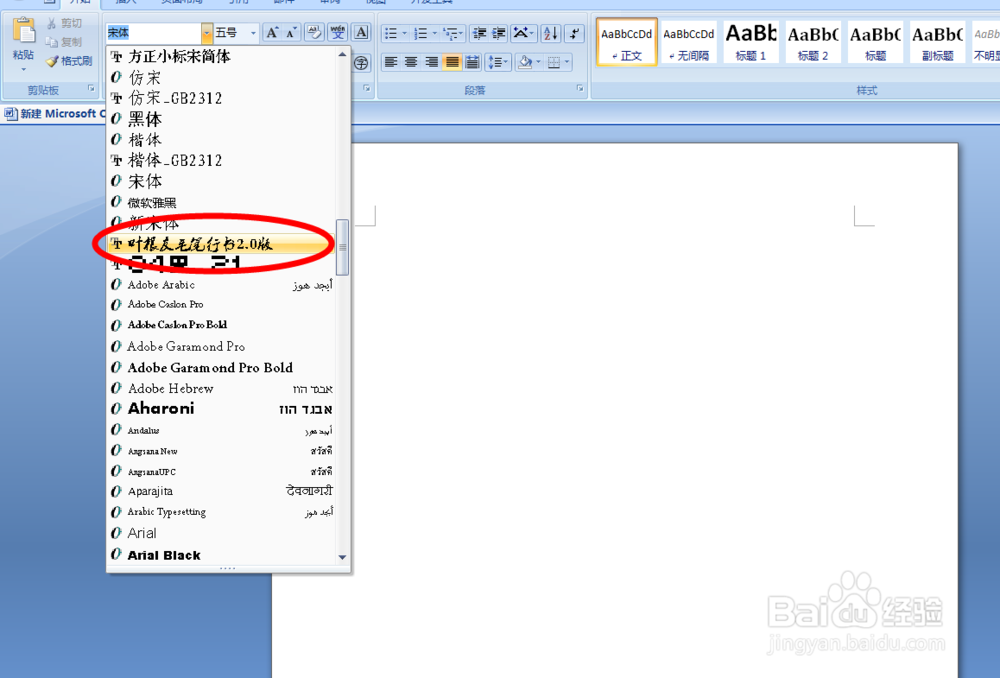The image size is (1000, 678).
Task: Show or hide paragraph marks
Action: pyautogui.click(x=575, y=33)
